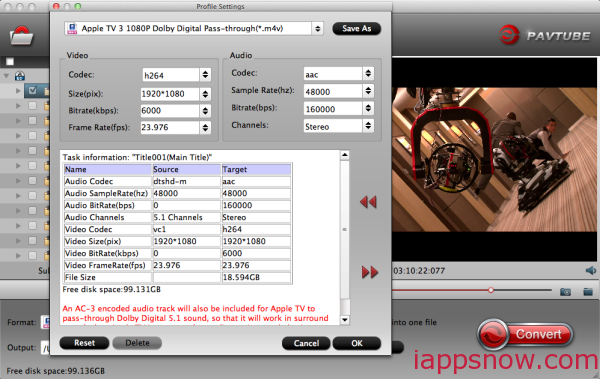Toggle the select-all checkbox above the tree
600x379 pixels.
coord(10,62)
